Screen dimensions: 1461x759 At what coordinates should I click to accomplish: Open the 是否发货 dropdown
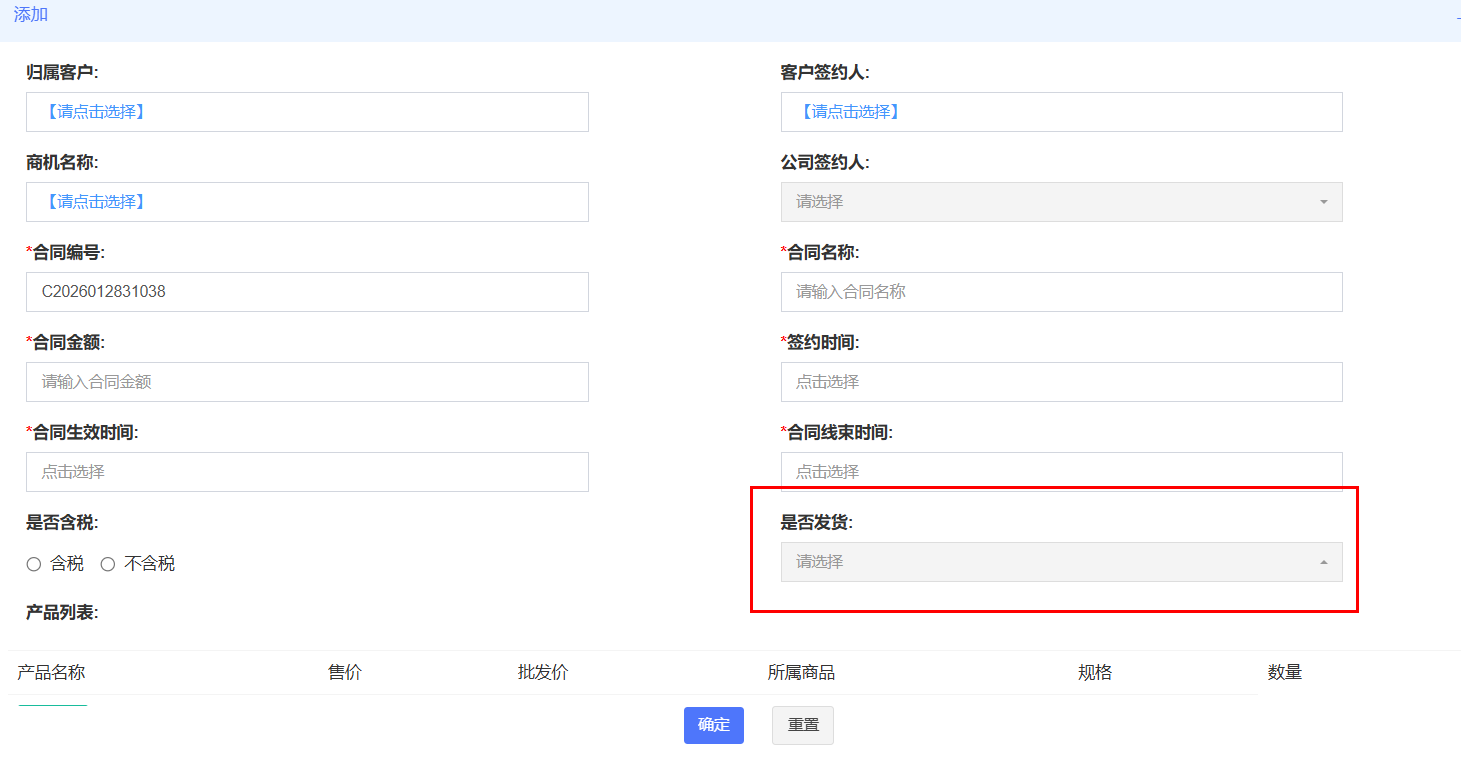[x=1060, y=562]
